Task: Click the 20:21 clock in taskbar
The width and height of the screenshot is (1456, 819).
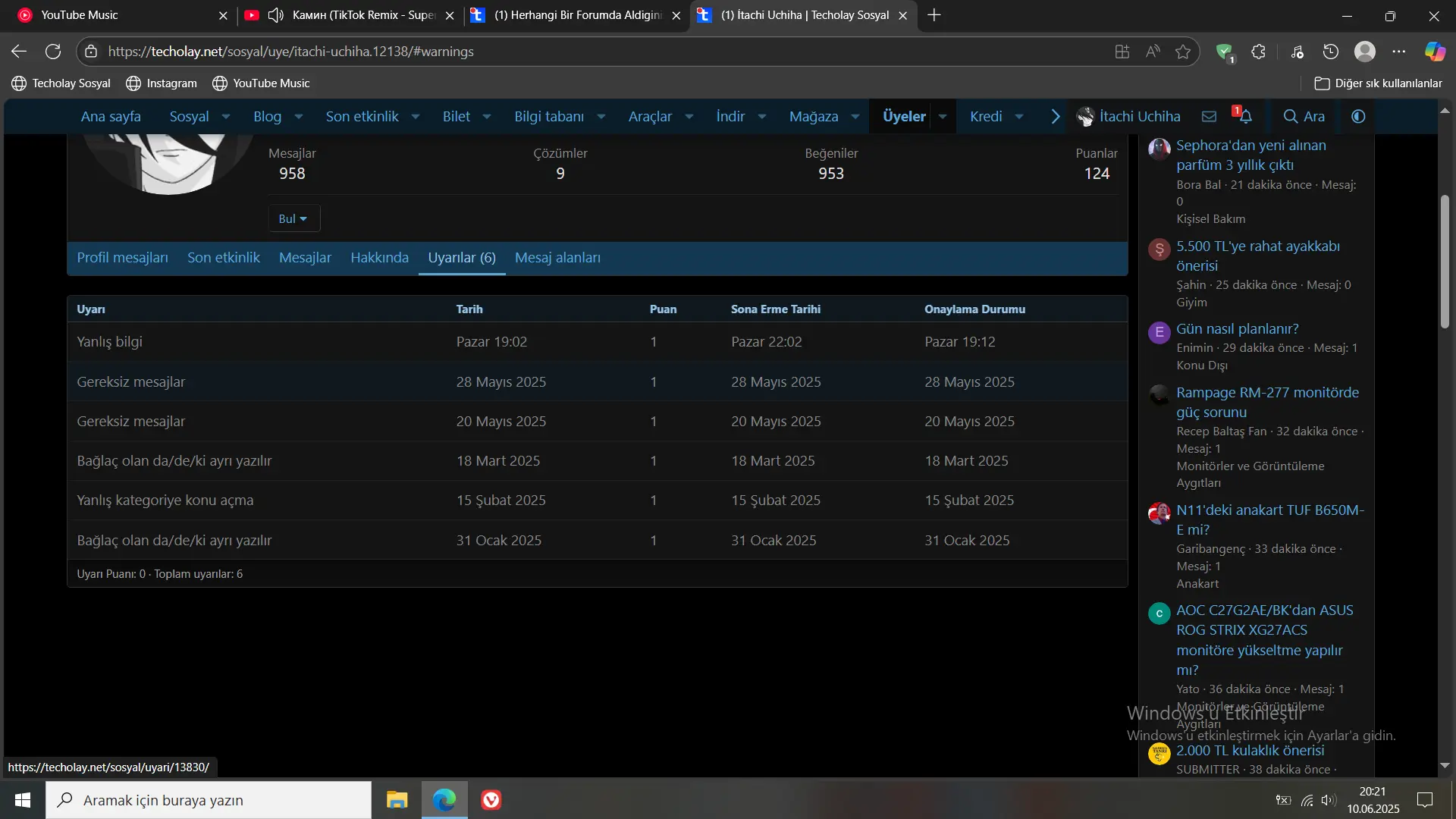Action: point(1373,791)
